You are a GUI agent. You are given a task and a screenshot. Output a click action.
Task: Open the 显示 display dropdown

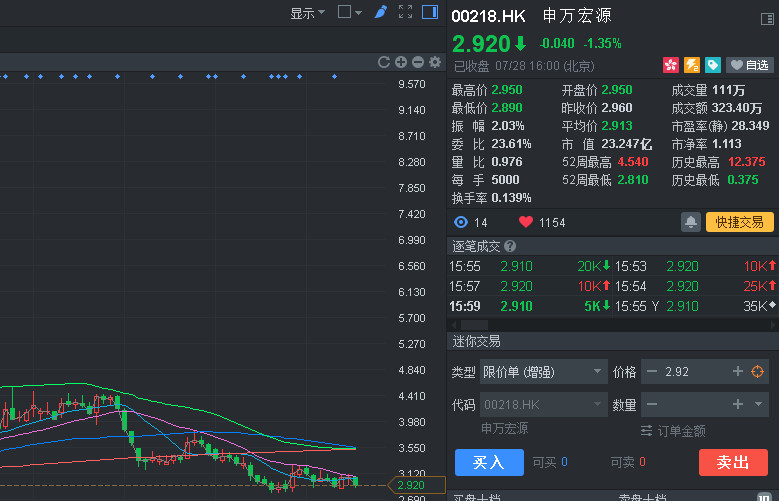(x=307, y=13)
